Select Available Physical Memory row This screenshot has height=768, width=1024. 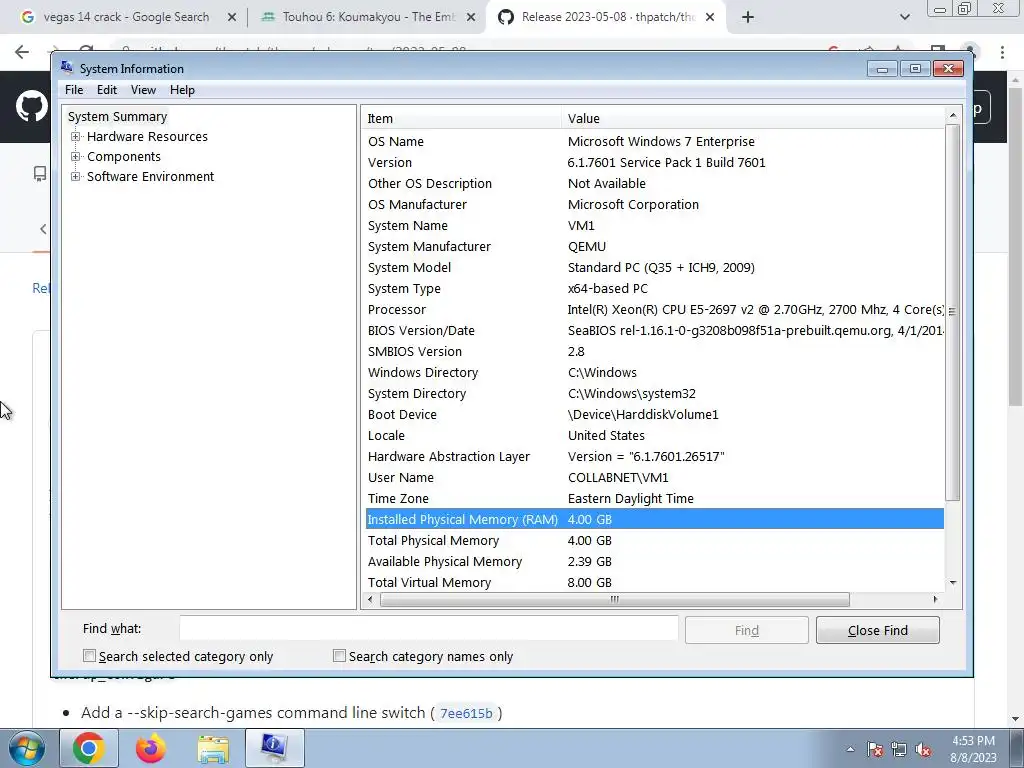pyautogui.click(x=654, y=562)
